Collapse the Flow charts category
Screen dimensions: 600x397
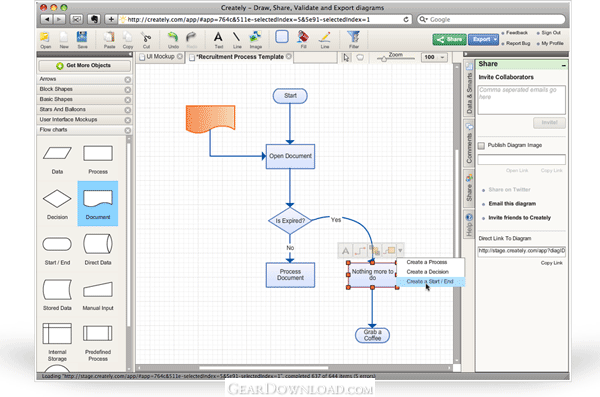(x=128, y=130)
